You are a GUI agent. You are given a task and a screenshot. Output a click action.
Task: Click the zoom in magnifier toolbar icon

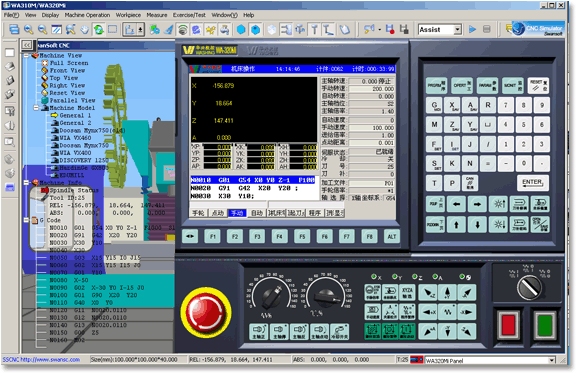[x=28, y=29]
